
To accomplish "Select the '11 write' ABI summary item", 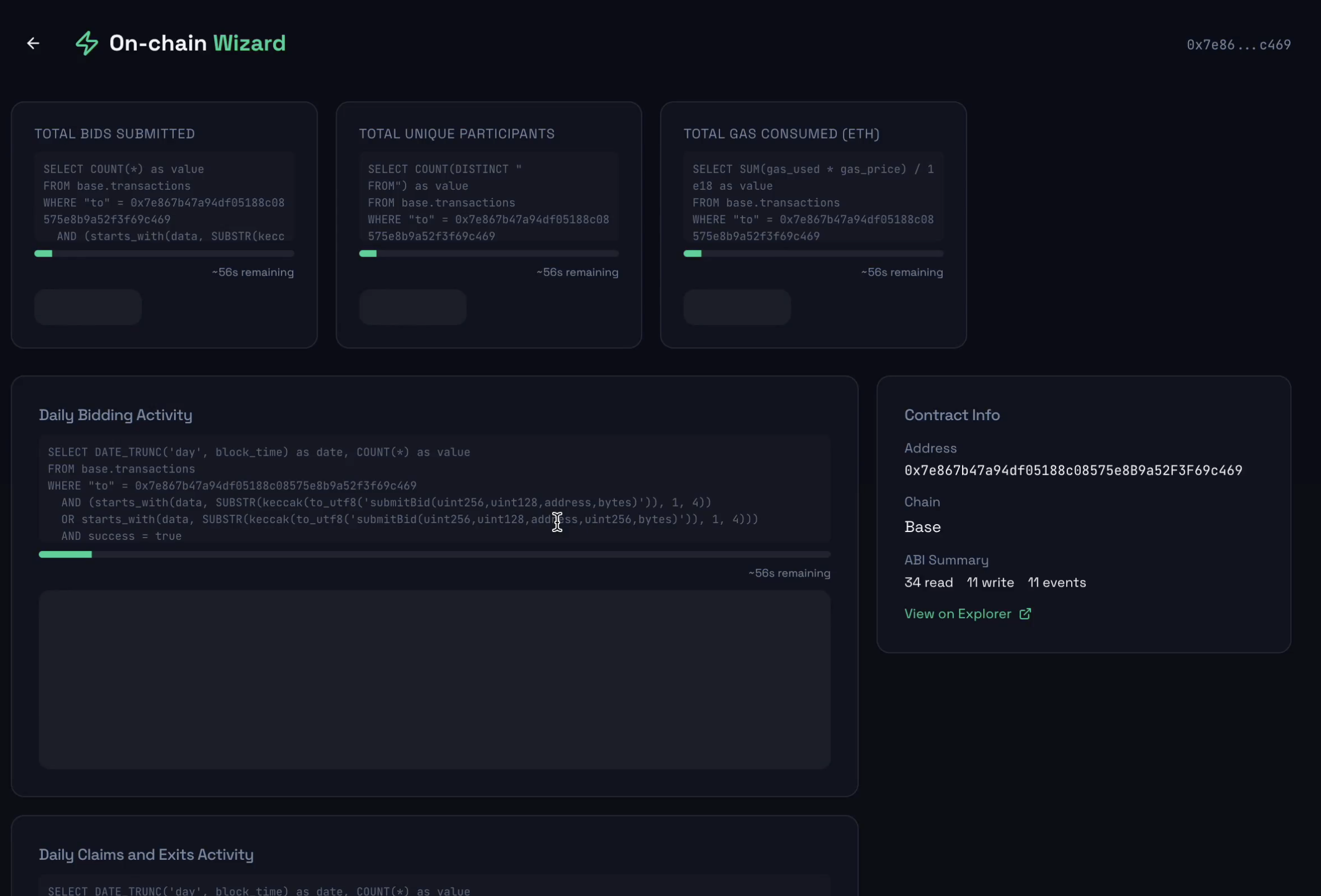I will [990, 582].
